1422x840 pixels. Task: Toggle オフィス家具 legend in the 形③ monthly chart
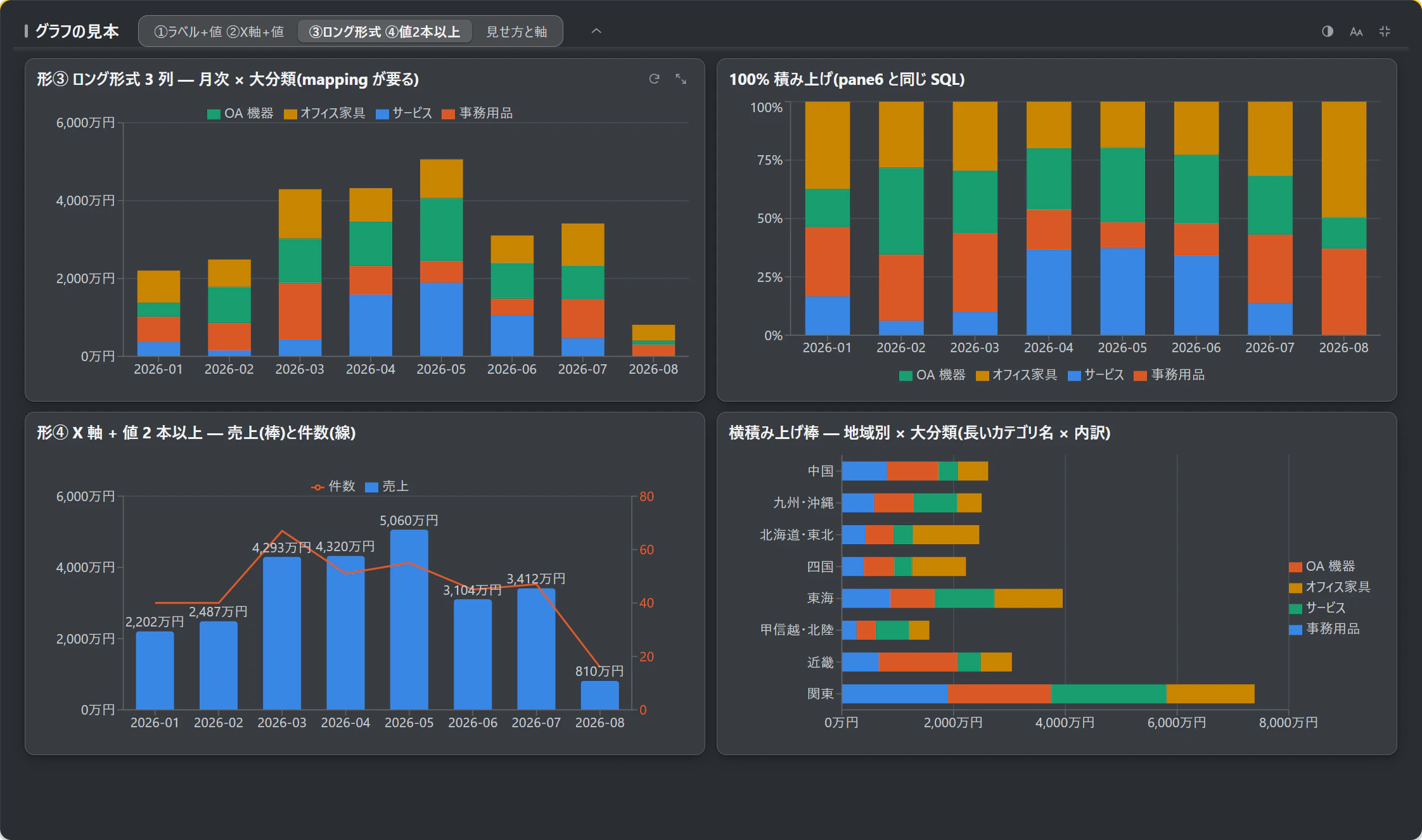pyautogui.click(x=325, y=113)
